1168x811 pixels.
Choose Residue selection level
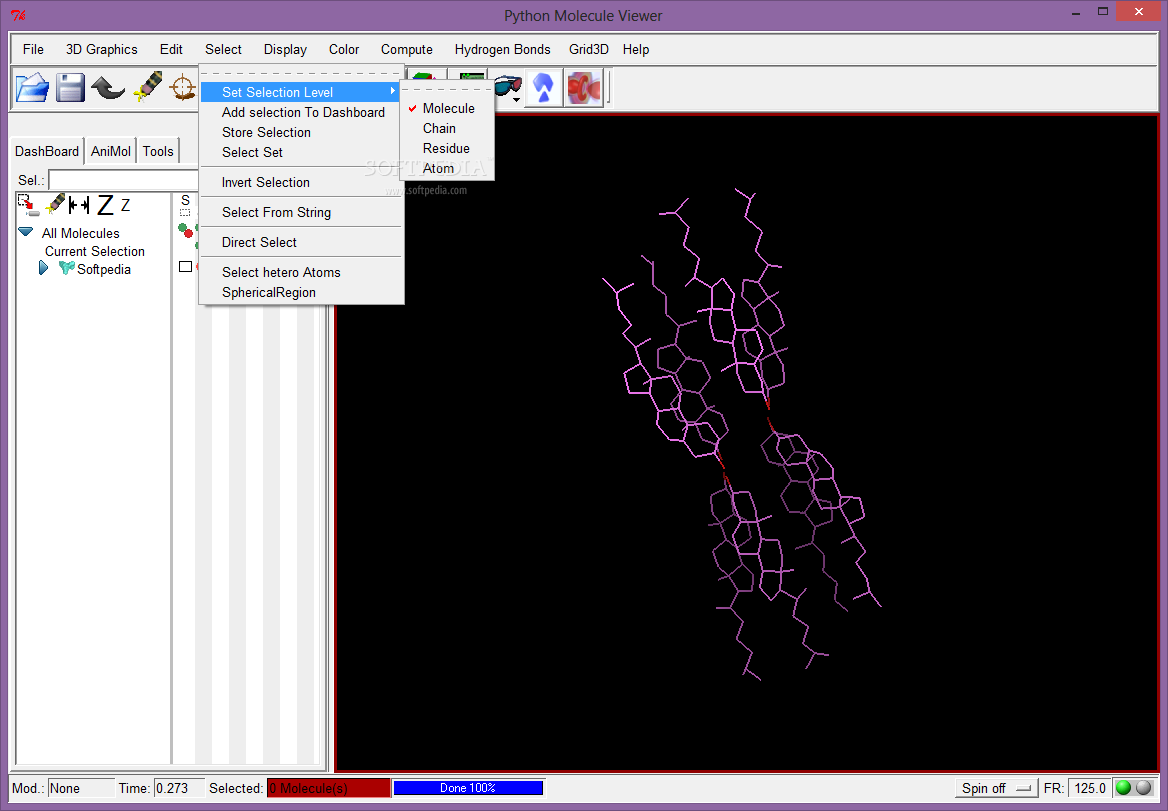point(446,149)
